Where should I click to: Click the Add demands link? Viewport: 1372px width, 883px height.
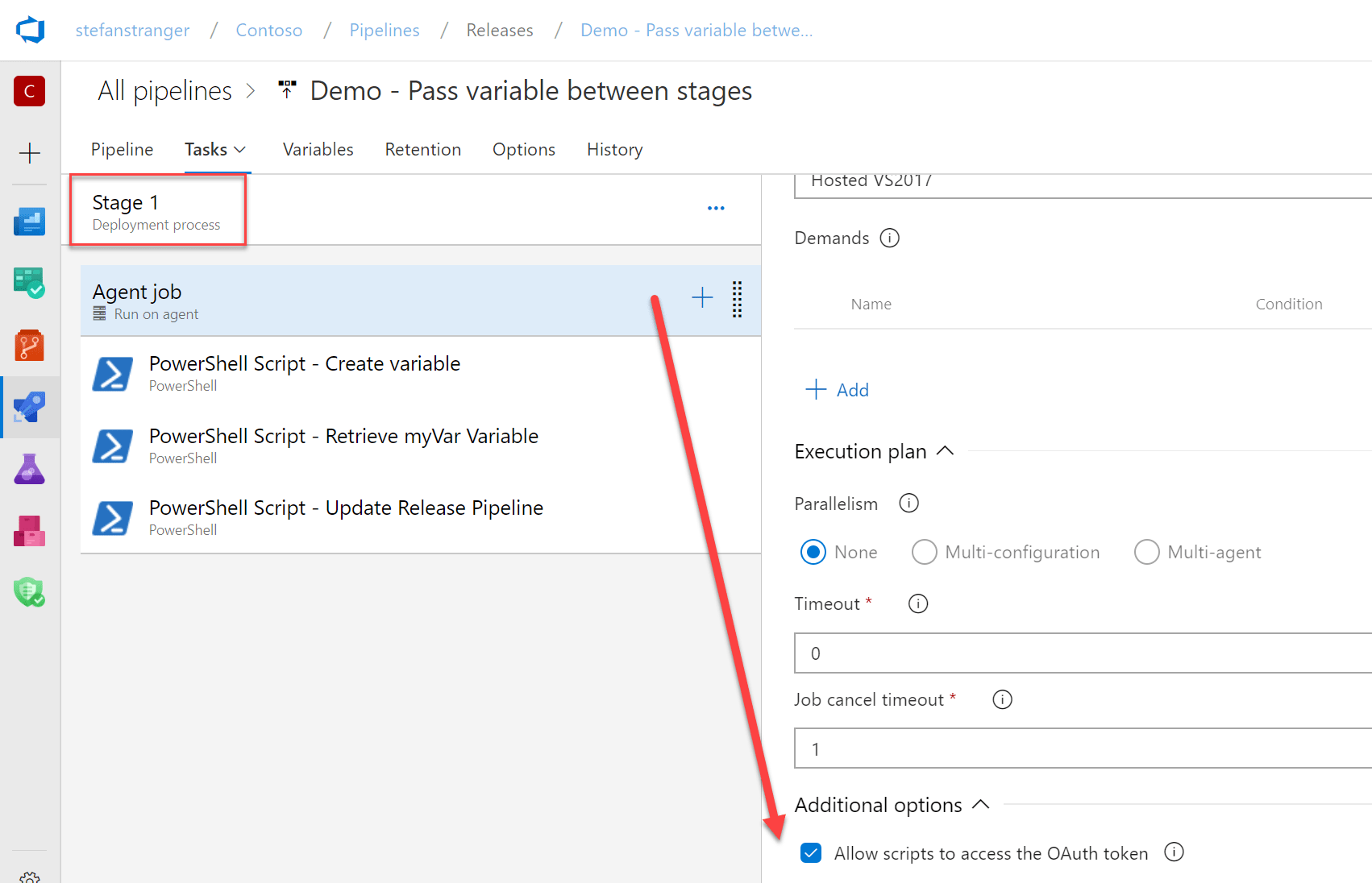[838, 389]
